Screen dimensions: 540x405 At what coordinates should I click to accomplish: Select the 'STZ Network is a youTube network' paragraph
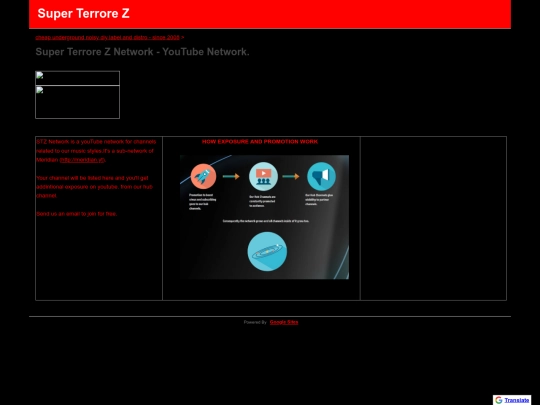pyautogui.click(x=96, y=151)
